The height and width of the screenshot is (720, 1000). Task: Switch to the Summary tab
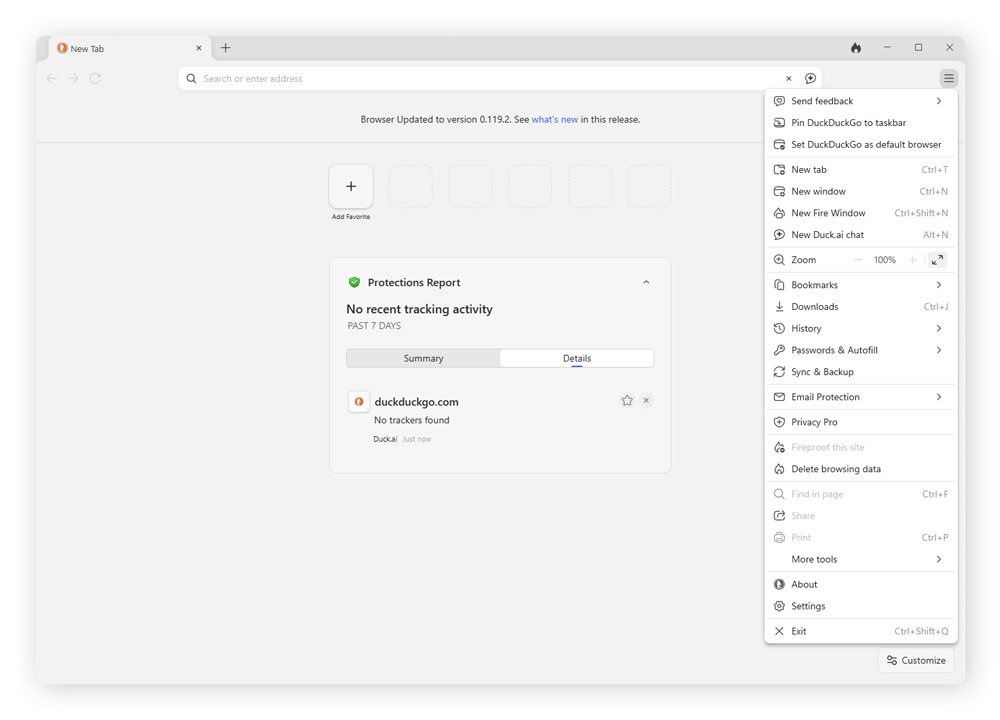(423, 358)
